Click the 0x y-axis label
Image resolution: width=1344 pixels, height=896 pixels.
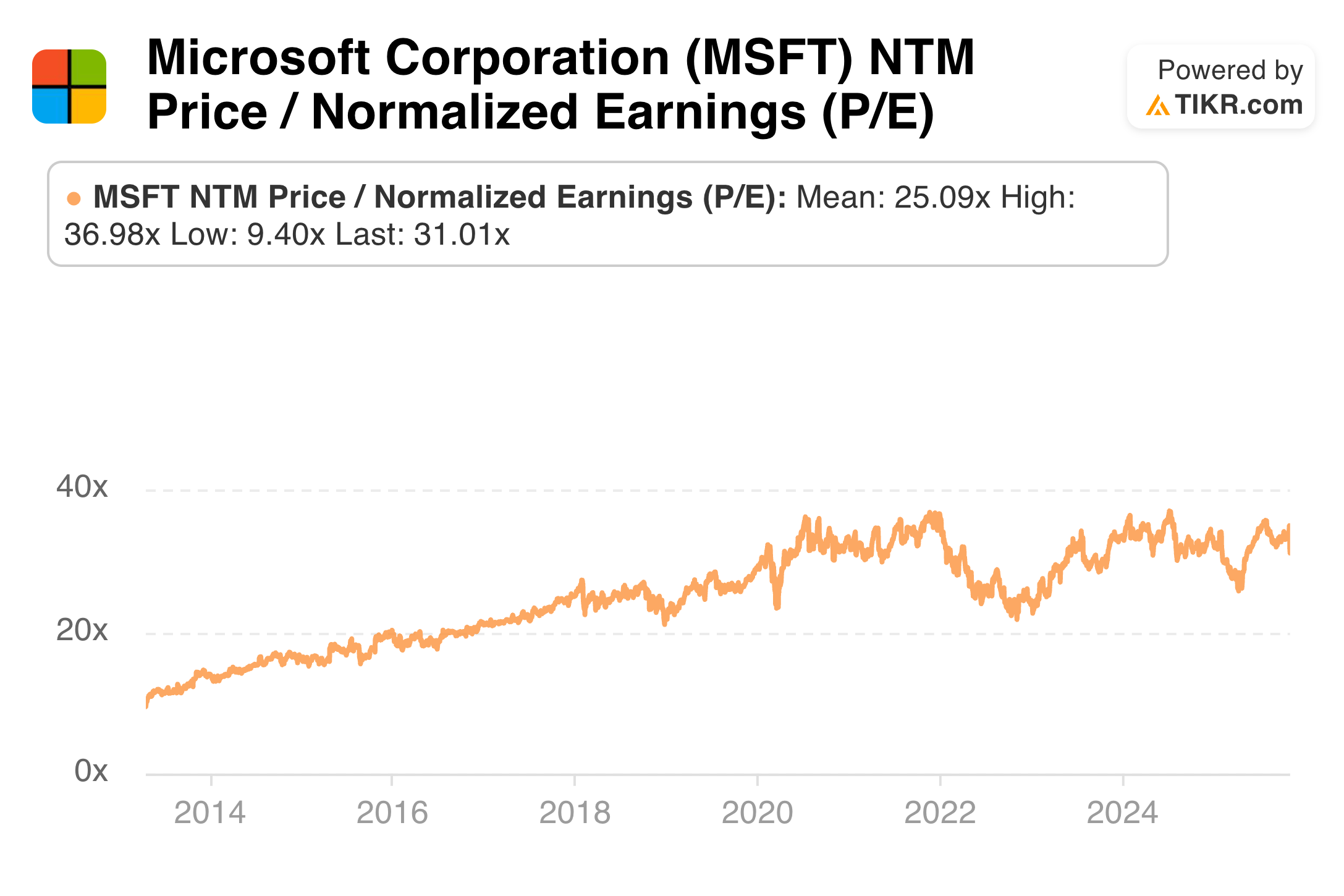[x=91, y=771]
